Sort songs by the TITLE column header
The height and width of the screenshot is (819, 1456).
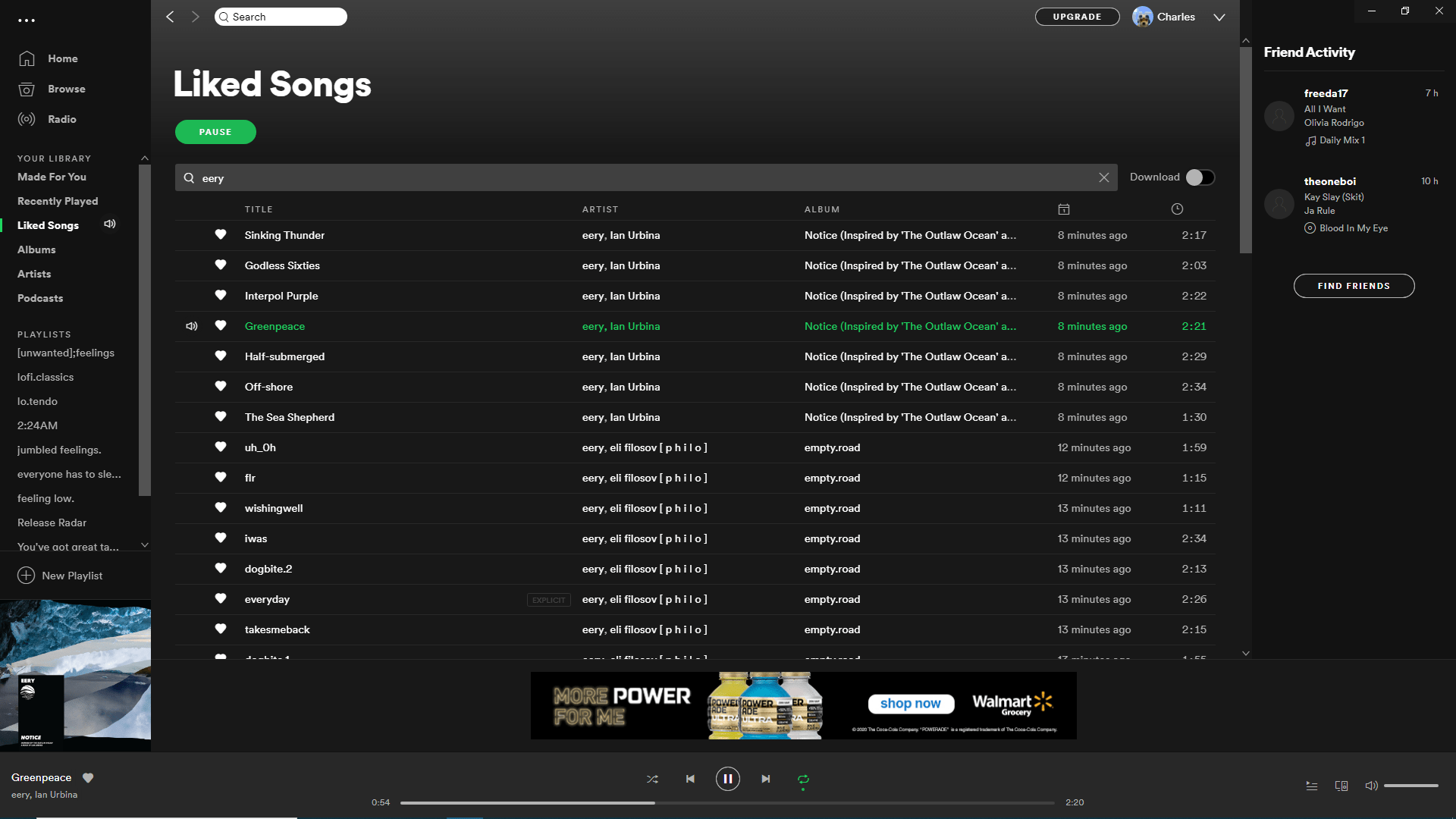coord(259,209)
